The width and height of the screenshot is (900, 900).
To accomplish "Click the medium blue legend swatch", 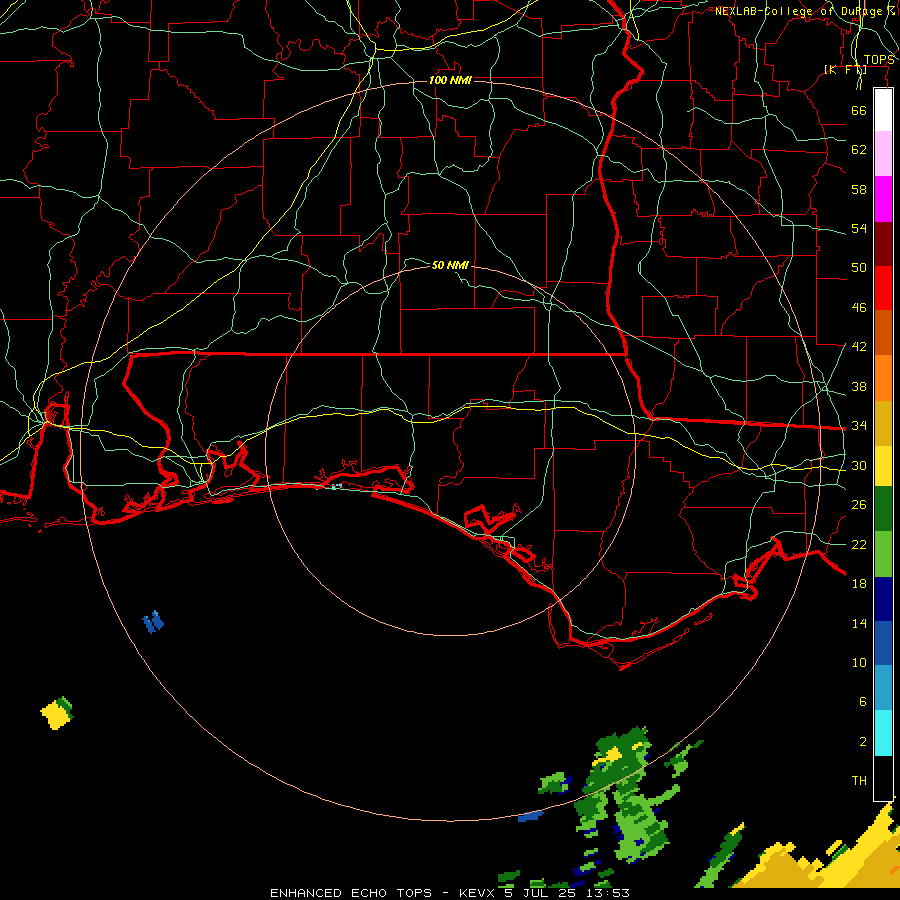I will [883, 643].
